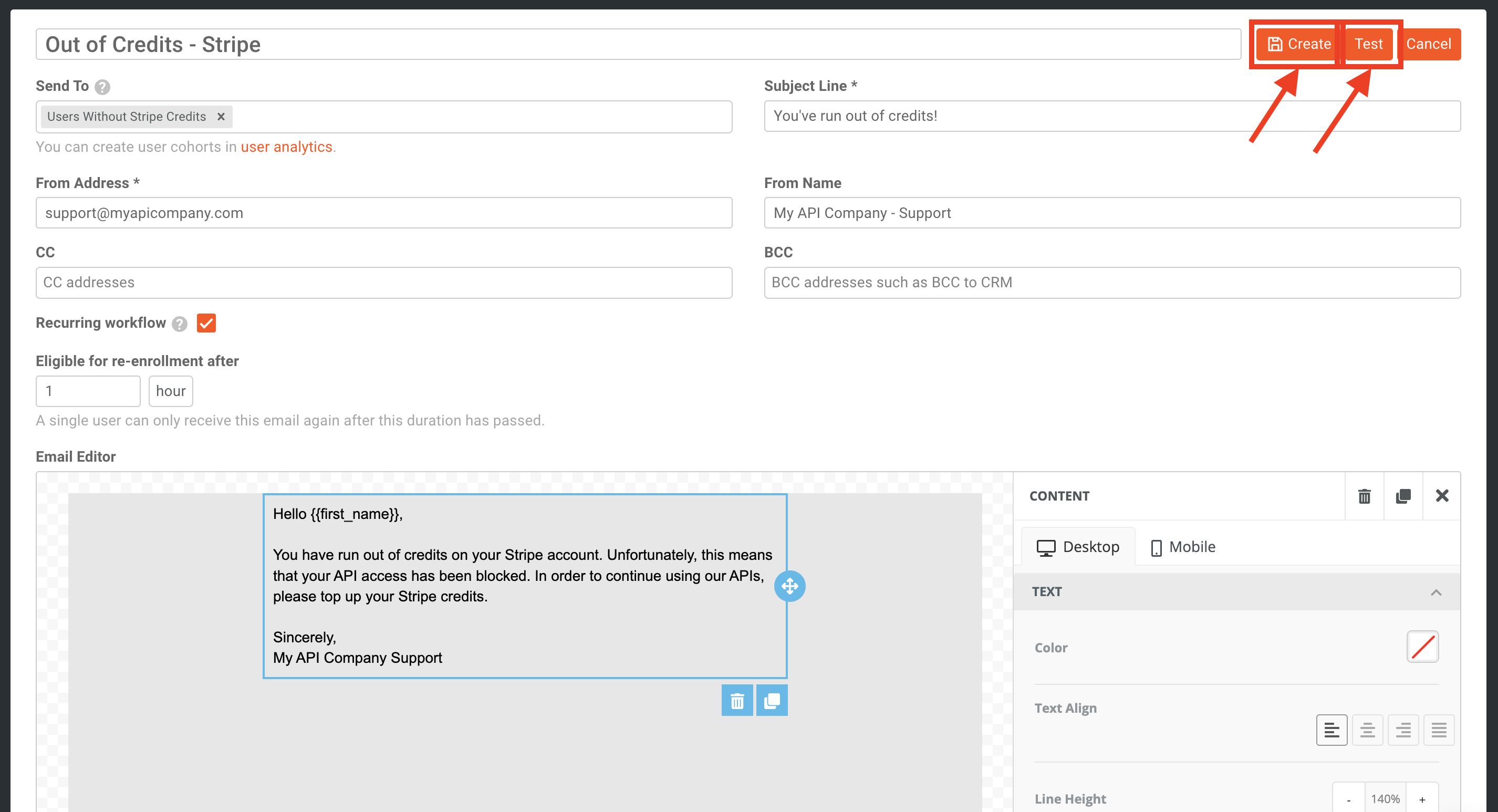Image resolution: width=1498 pixels, height=812 pixels.
Task: Edit the Subject Line field
Action: (1111, 116)
